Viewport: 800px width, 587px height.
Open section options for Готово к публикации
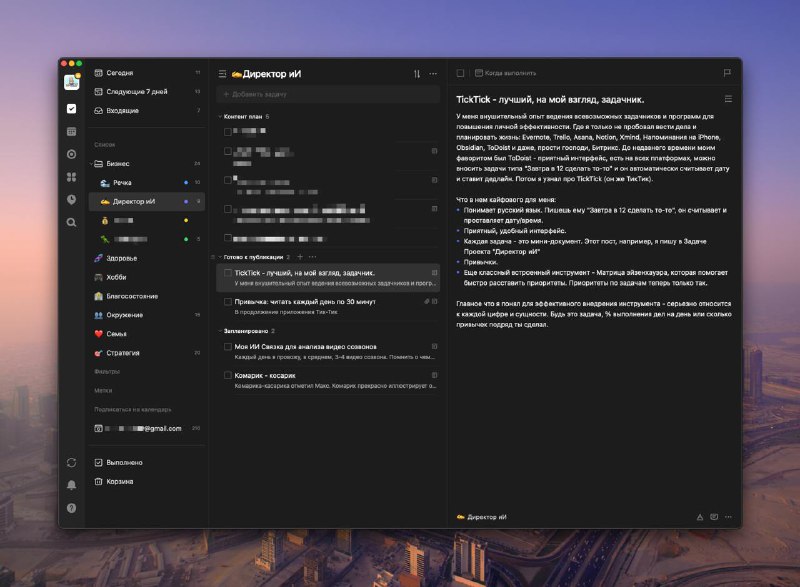pos(312,257)
